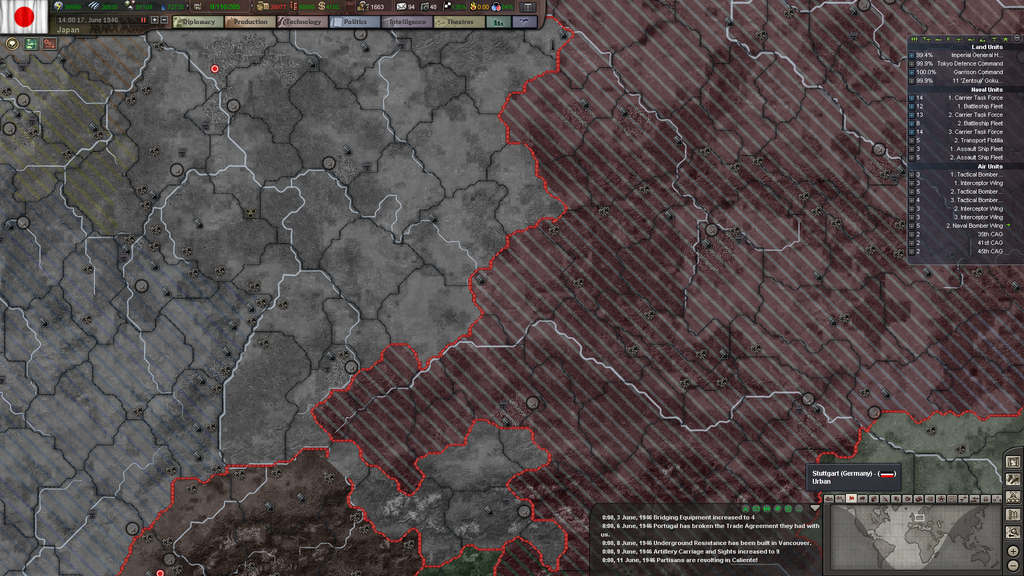Open the Production tab

250,22
